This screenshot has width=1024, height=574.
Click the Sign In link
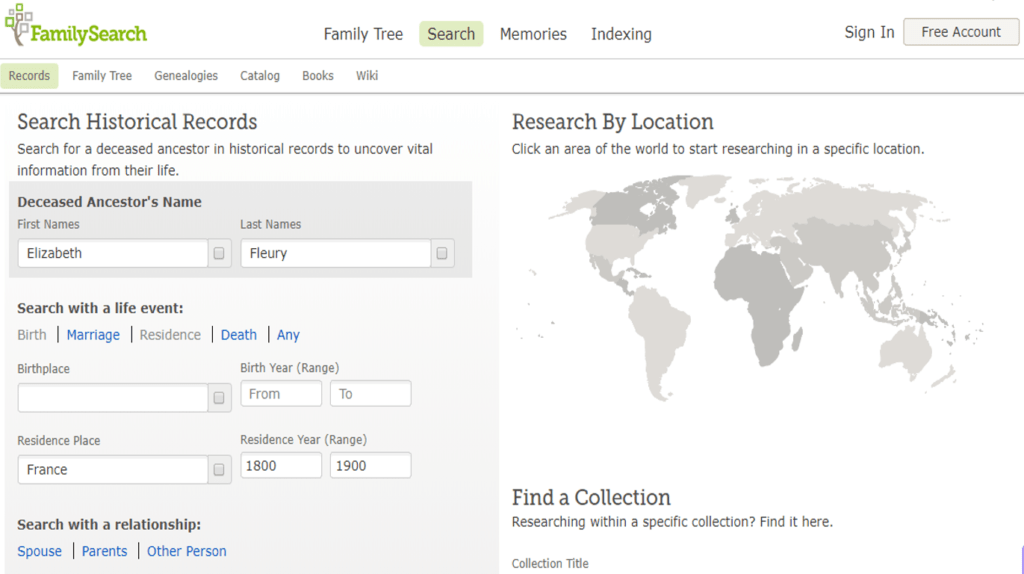pyautogui.click(x=869, y=32)
